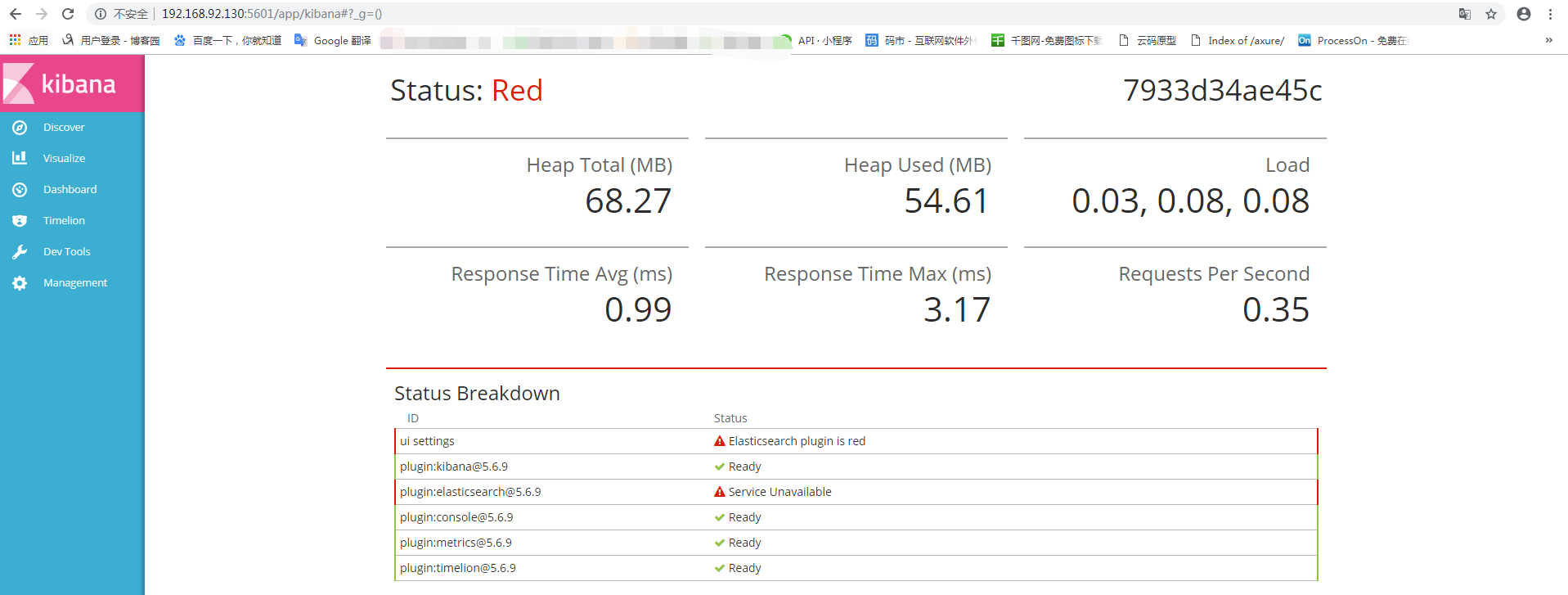Viewport: 1568px width, 595px height.
Task: Open Index of /axure/ bookmark
Action: coord(1238,40)
